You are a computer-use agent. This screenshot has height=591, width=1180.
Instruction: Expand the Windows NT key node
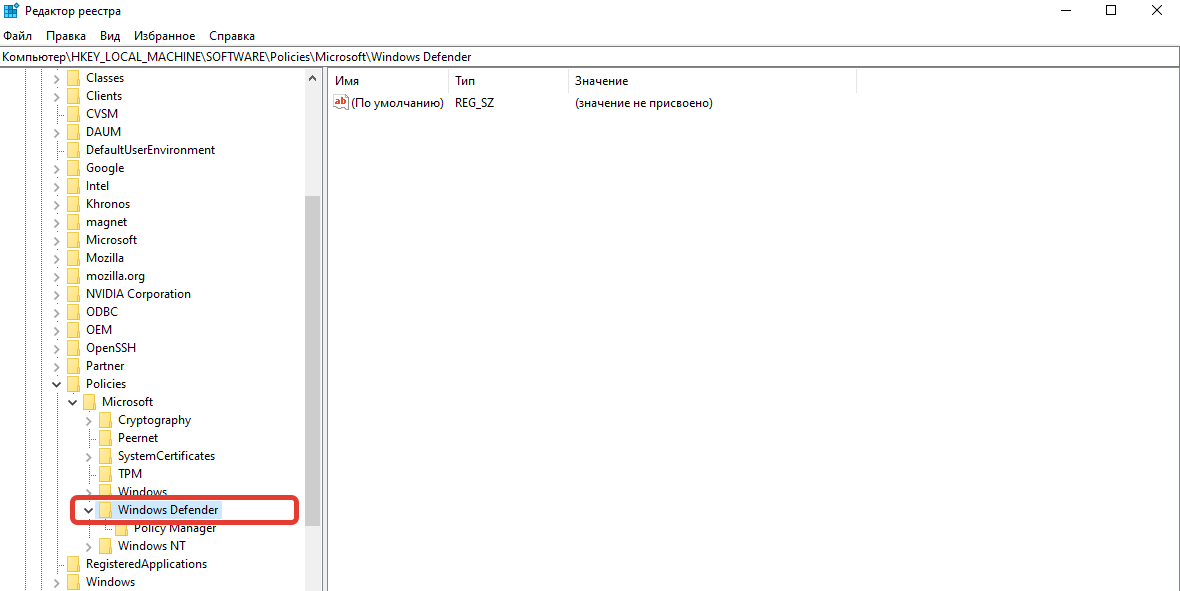[x=89, y=546]
